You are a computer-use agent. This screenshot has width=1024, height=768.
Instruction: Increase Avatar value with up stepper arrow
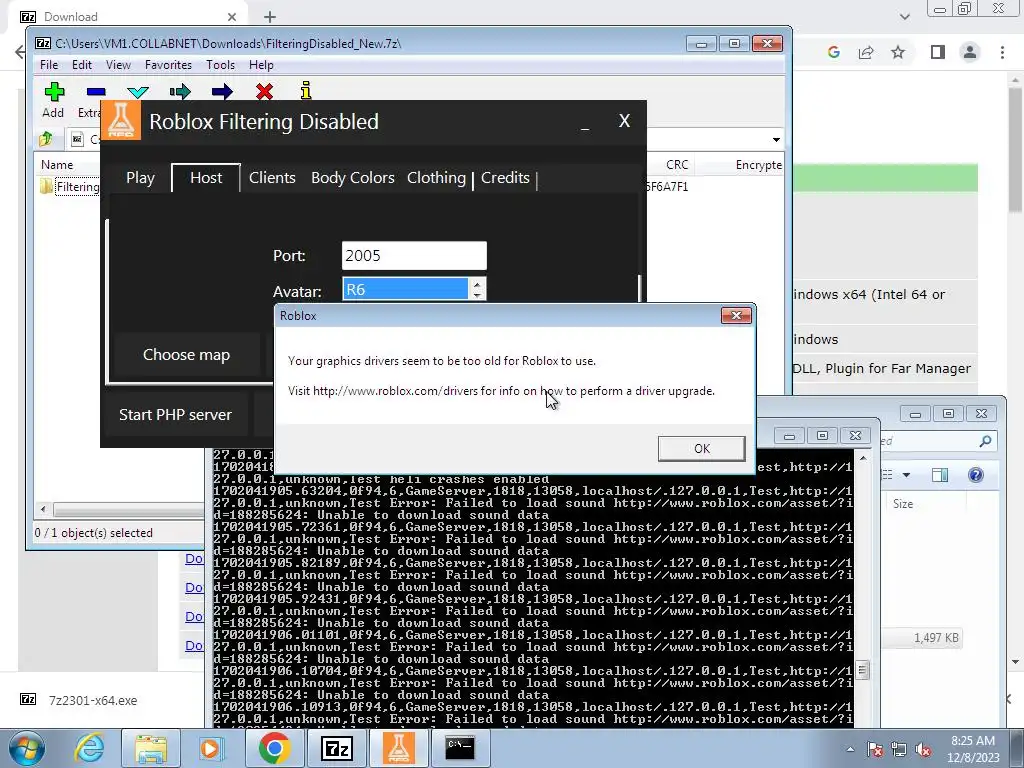point(477,283)
